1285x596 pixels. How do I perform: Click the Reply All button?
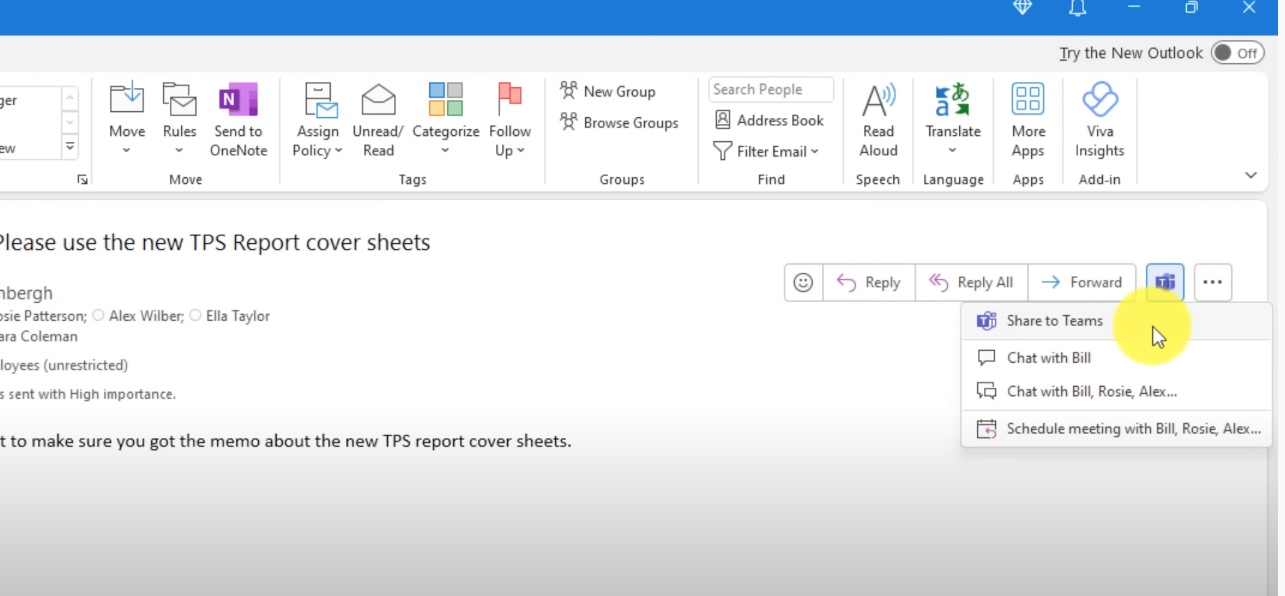click(x=971, y=283)
